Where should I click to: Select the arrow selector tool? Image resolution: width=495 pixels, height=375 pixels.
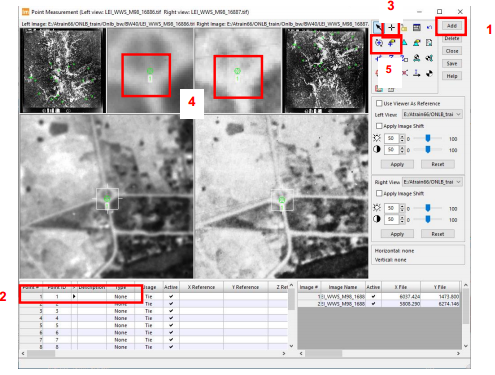click(x=378, y=28)
